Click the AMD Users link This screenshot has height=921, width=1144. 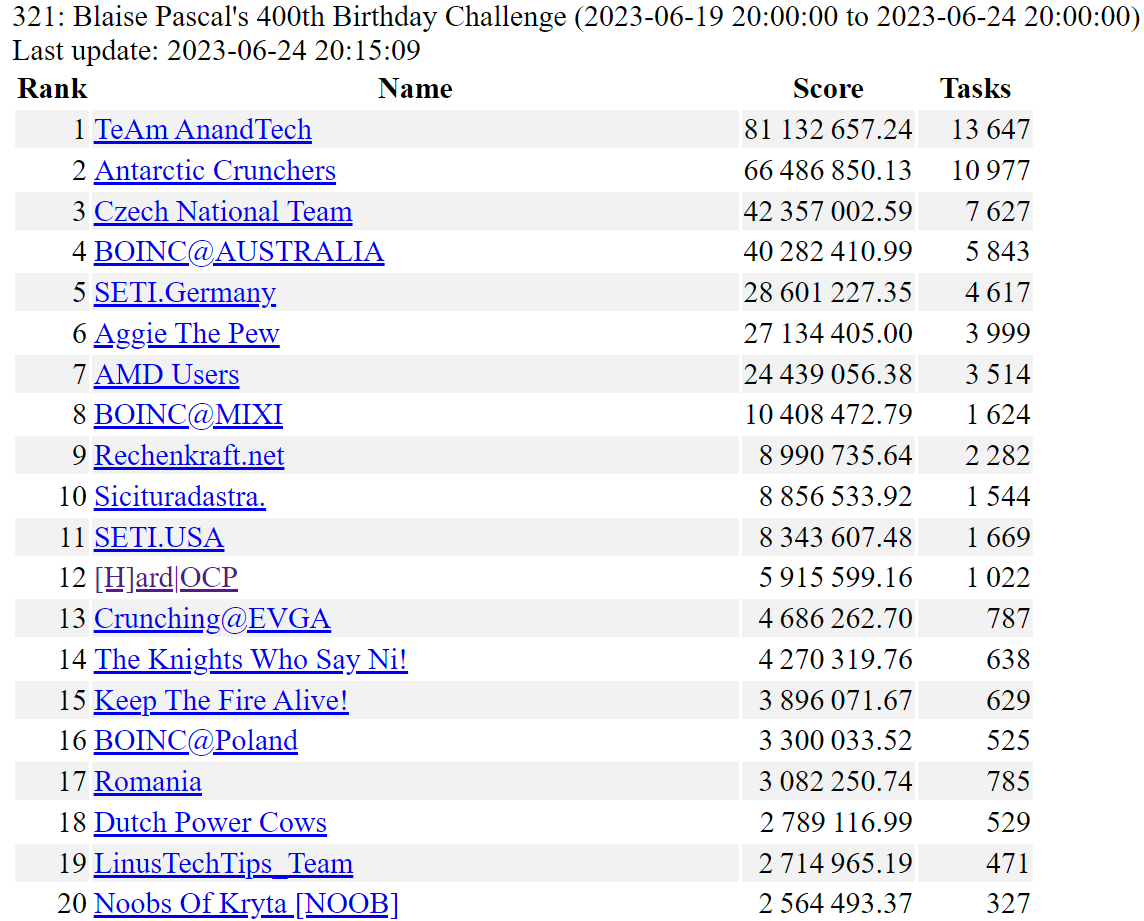pos(167,375)
